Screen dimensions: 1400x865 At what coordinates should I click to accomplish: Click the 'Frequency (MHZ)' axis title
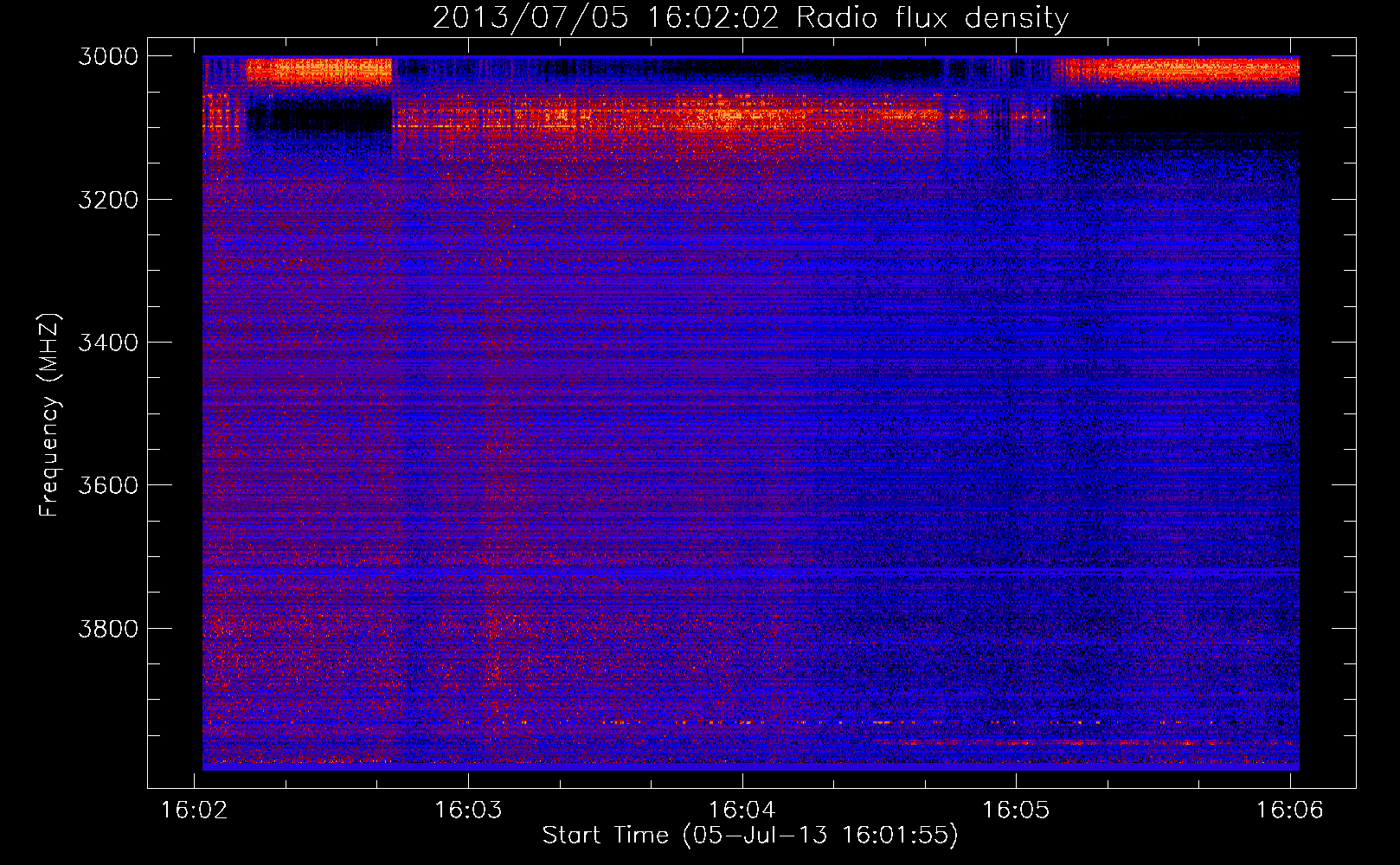click(x=50, y=415)
